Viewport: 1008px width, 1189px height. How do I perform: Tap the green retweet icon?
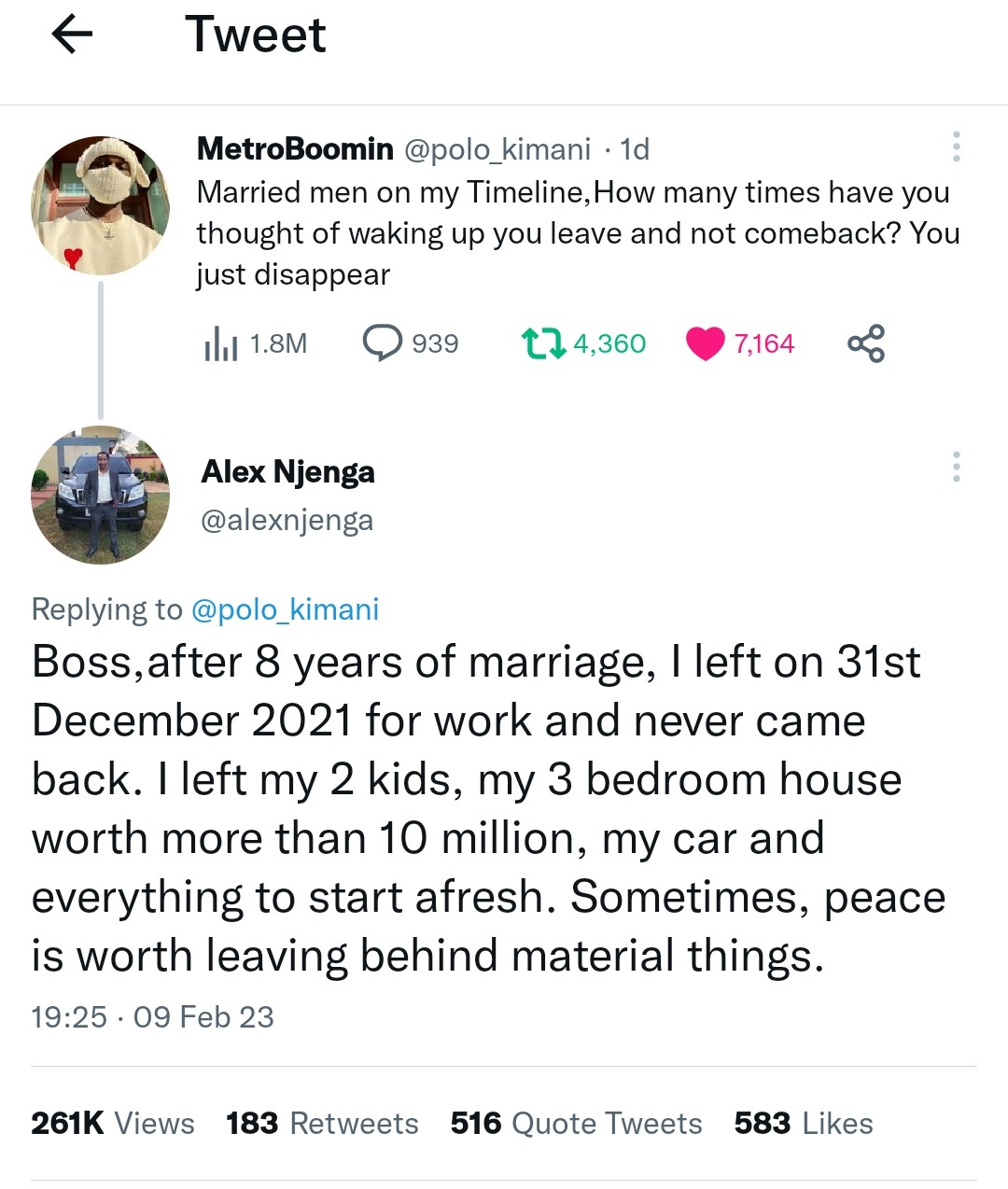click(543, 343)
